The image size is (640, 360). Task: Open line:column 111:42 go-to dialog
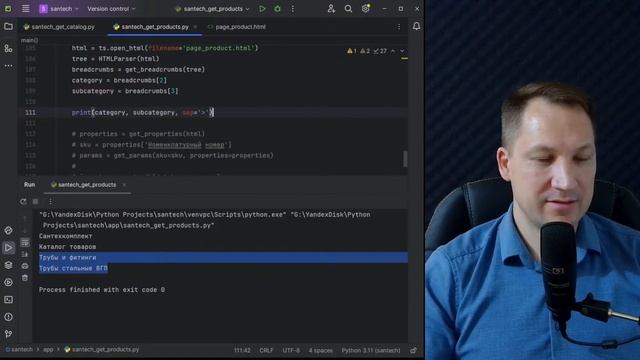[x=242, y=351]
